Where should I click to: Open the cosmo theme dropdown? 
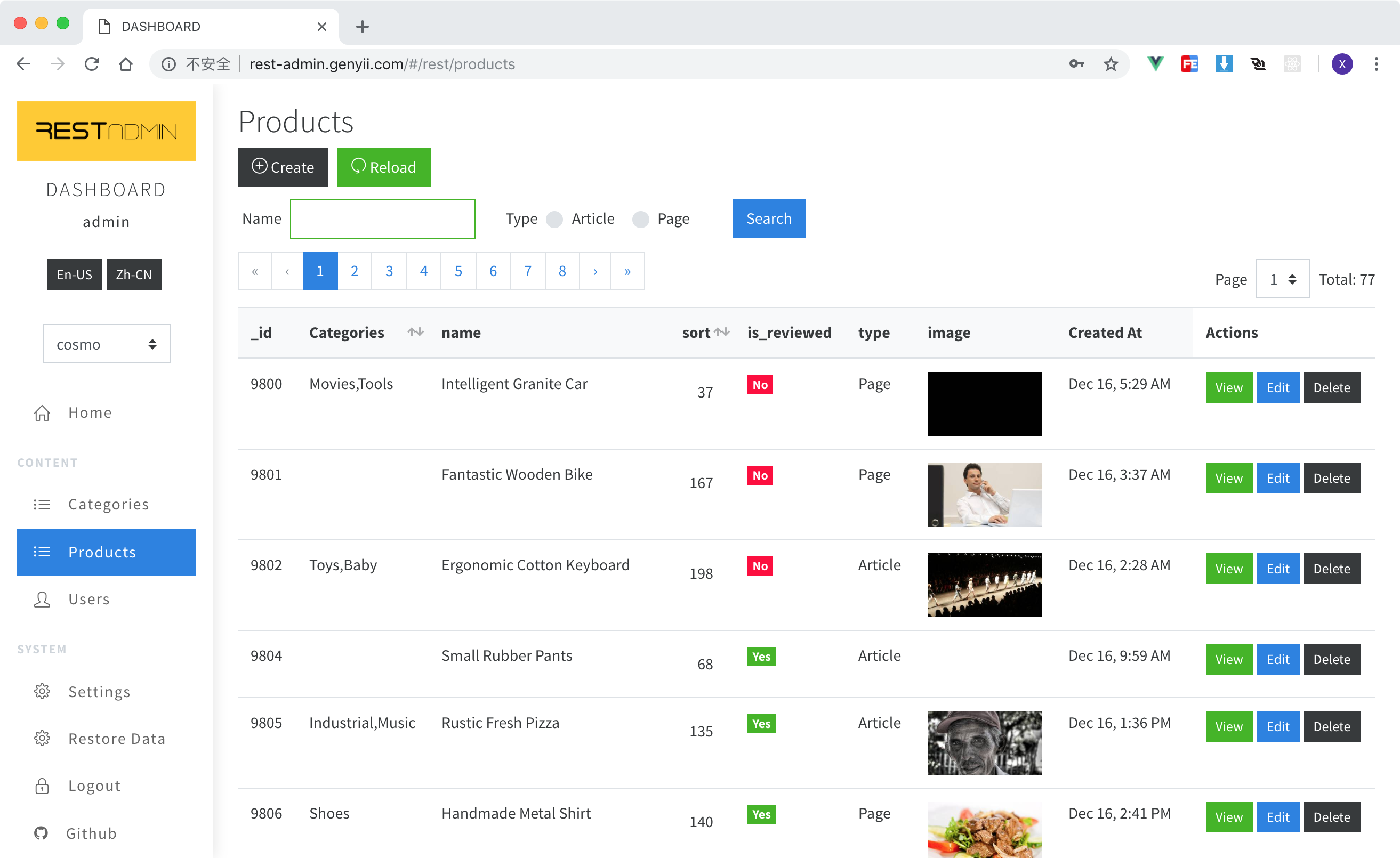click(x=106, y=344)
